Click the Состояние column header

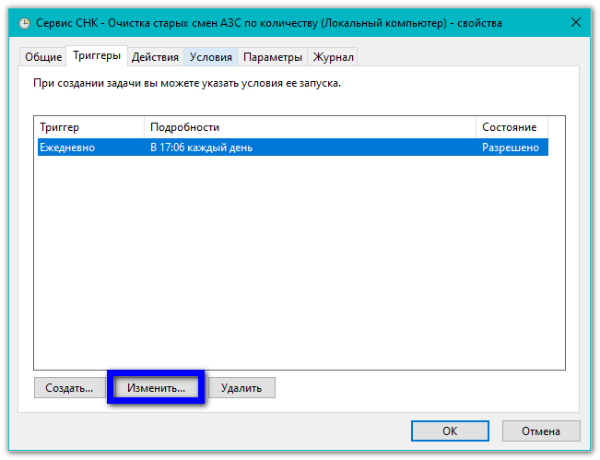point(513,127)
